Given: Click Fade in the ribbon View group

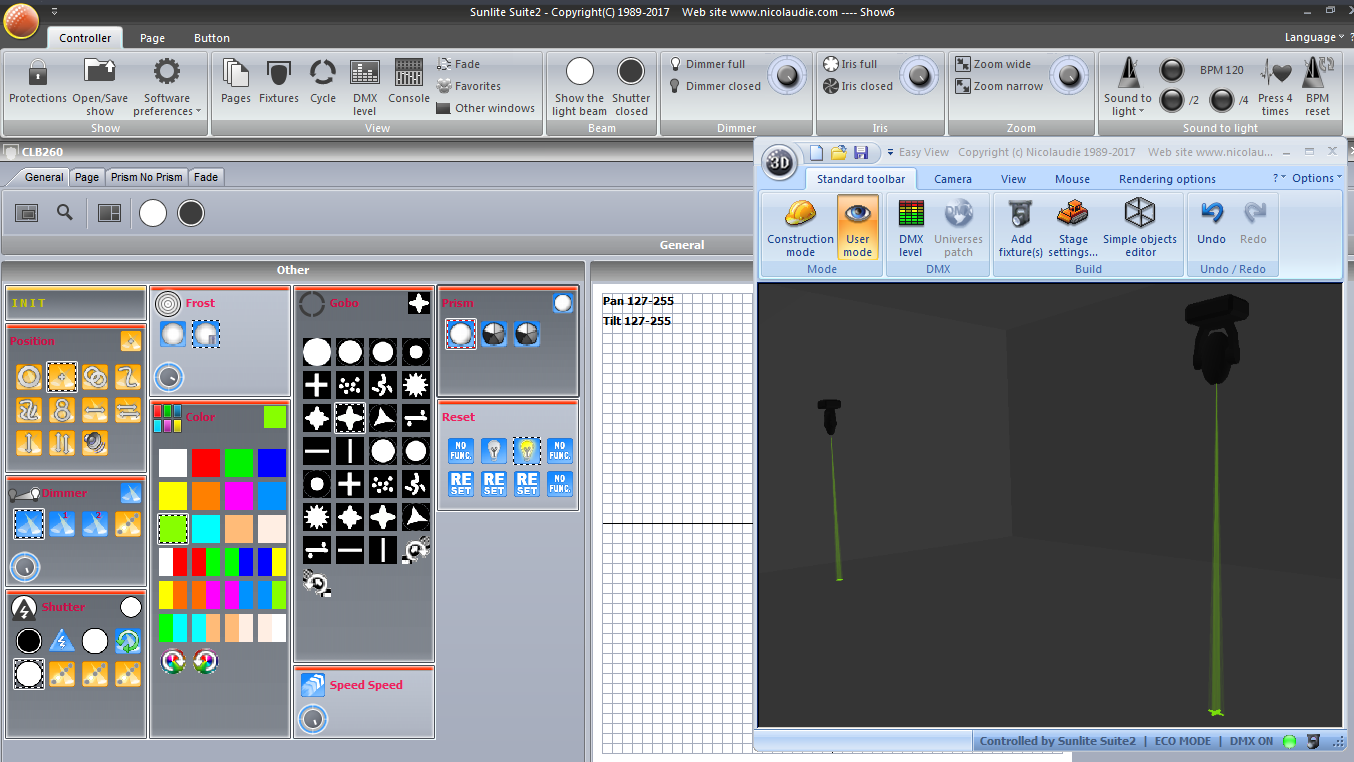Looking at the screenshot, I should point(459,64).
